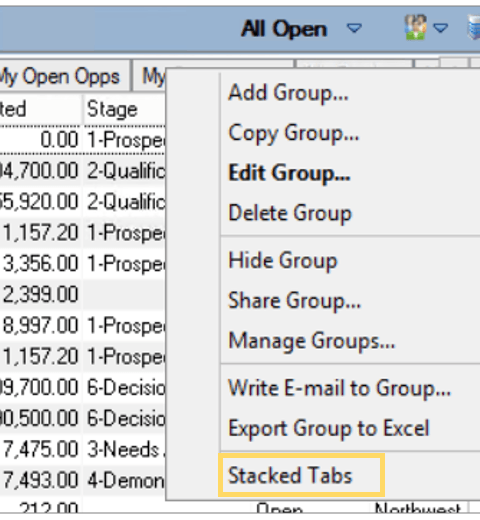This screenshot has height=520, width=480.
Task: Click the All Open group title
Action: click(x=284, y=29)
